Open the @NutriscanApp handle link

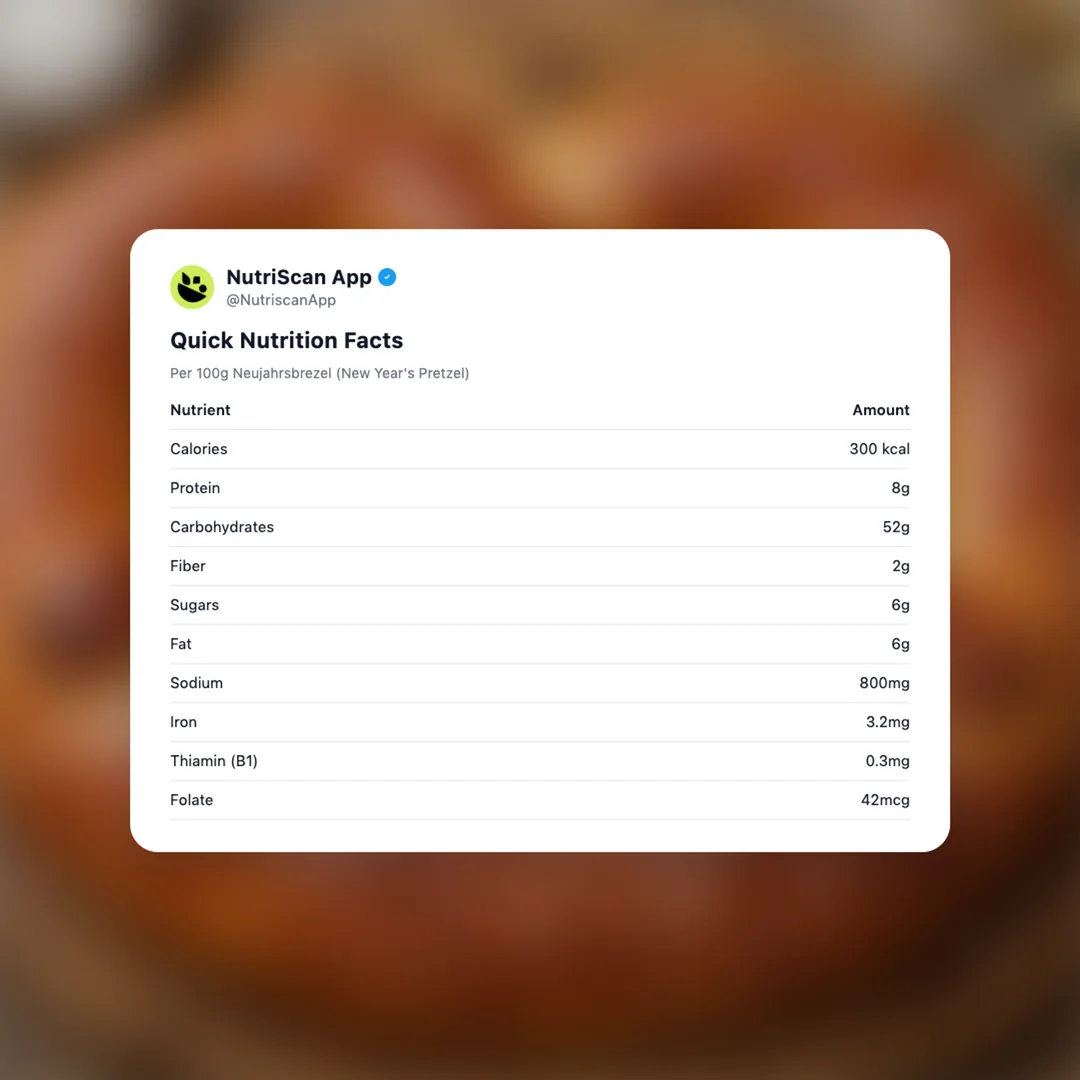tap(281, 300)
